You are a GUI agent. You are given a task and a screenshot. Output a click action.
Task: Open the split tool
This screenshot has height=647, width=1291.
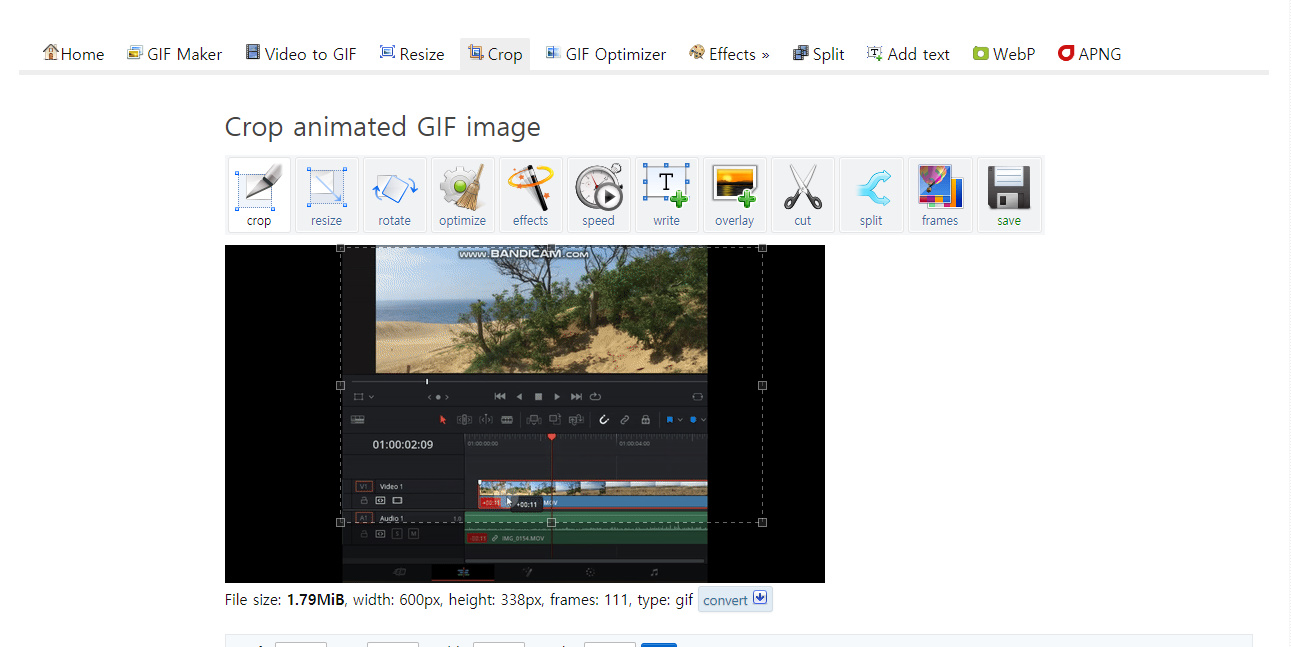pyautogui.click(x=871, y=195)
